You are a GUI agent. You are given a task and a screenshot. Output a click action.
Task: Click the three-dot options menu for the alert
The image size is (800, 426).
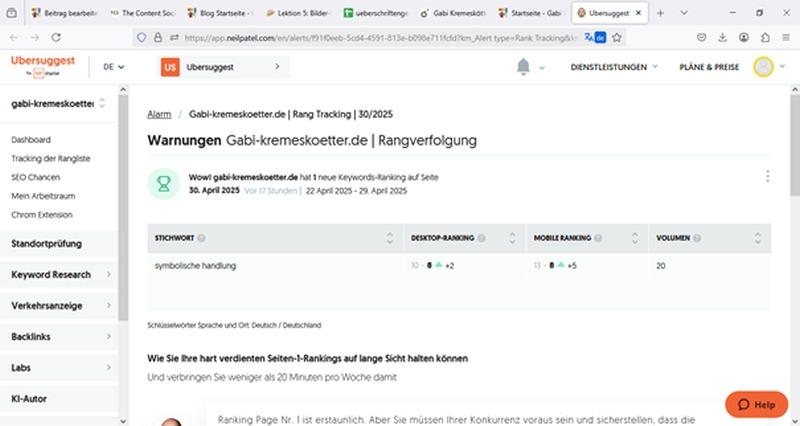pyautogui.click(x=767, y=177)
